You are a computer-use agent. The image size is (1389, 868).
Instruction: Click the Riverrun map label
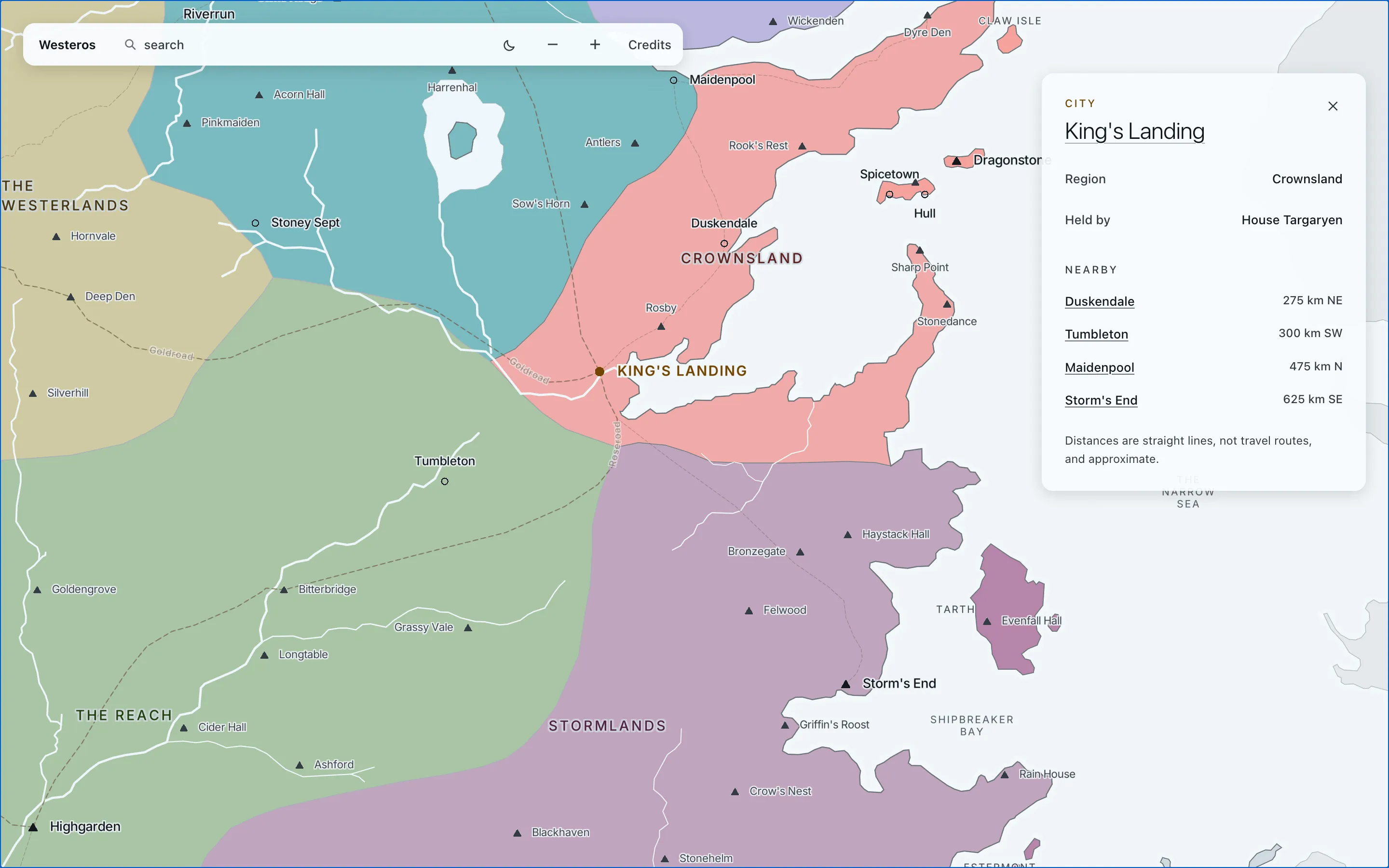point(209,14)
